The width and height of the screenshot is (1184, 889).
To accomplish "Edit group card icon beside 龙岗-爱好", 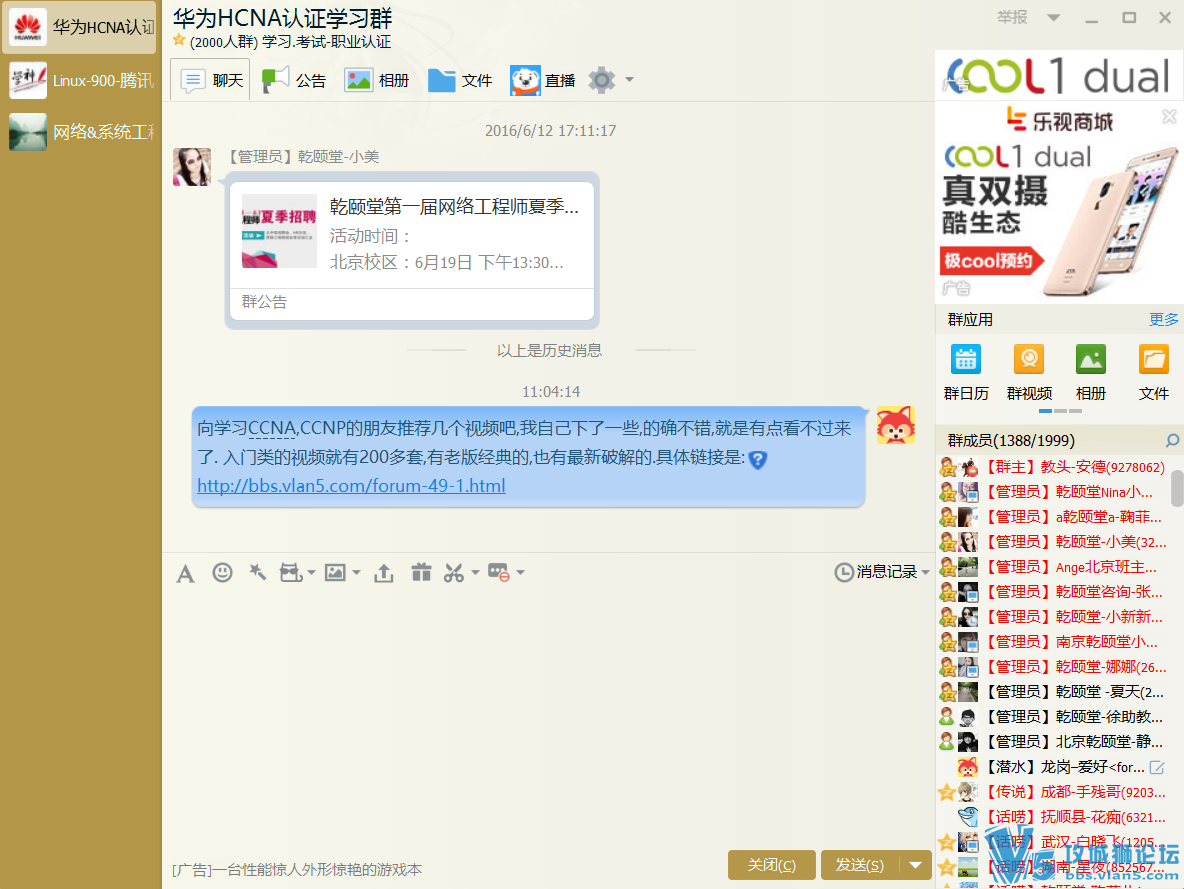I will (1157, 767).
